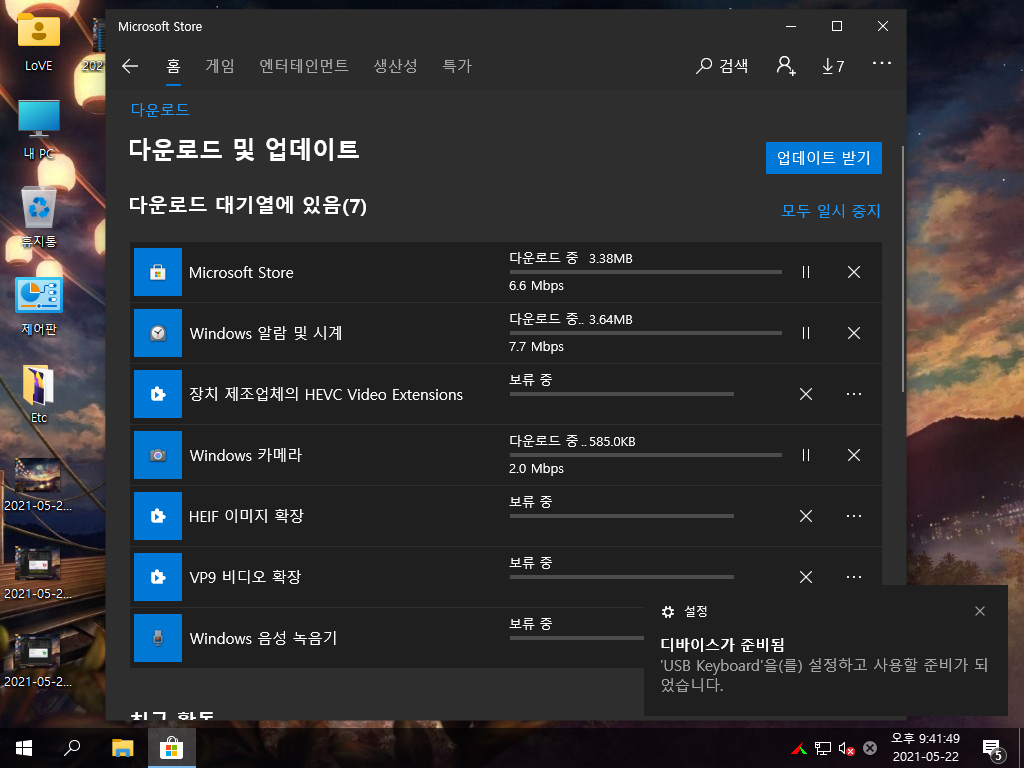Image resolution: width=1024 pixels, height=768 pixels.
Task: Click the Store window vertical scrollbar
Action: click(x=903, y=268)
